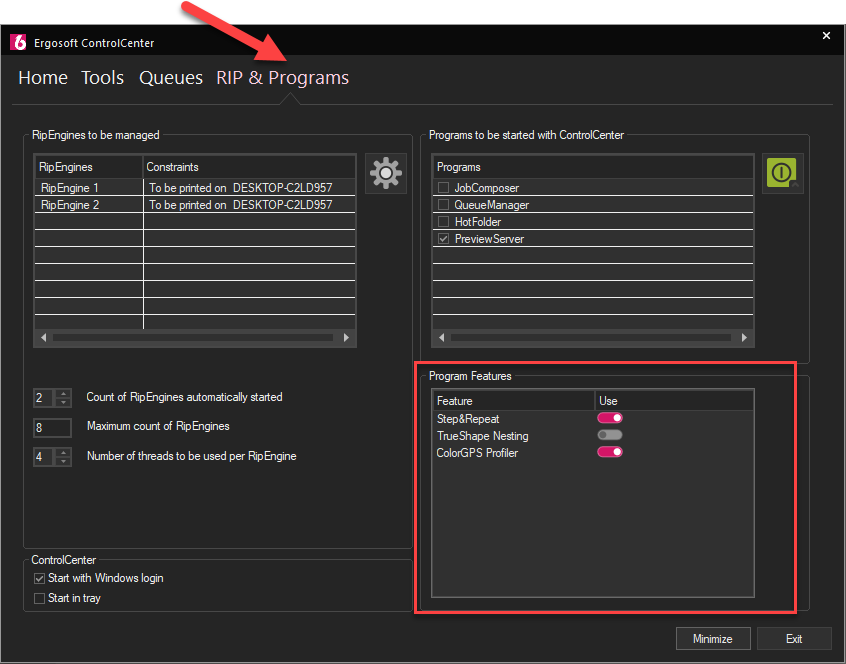Viewport: 846px width, 664px height.
Task: Open the Home tab
Action: point(43,78)
